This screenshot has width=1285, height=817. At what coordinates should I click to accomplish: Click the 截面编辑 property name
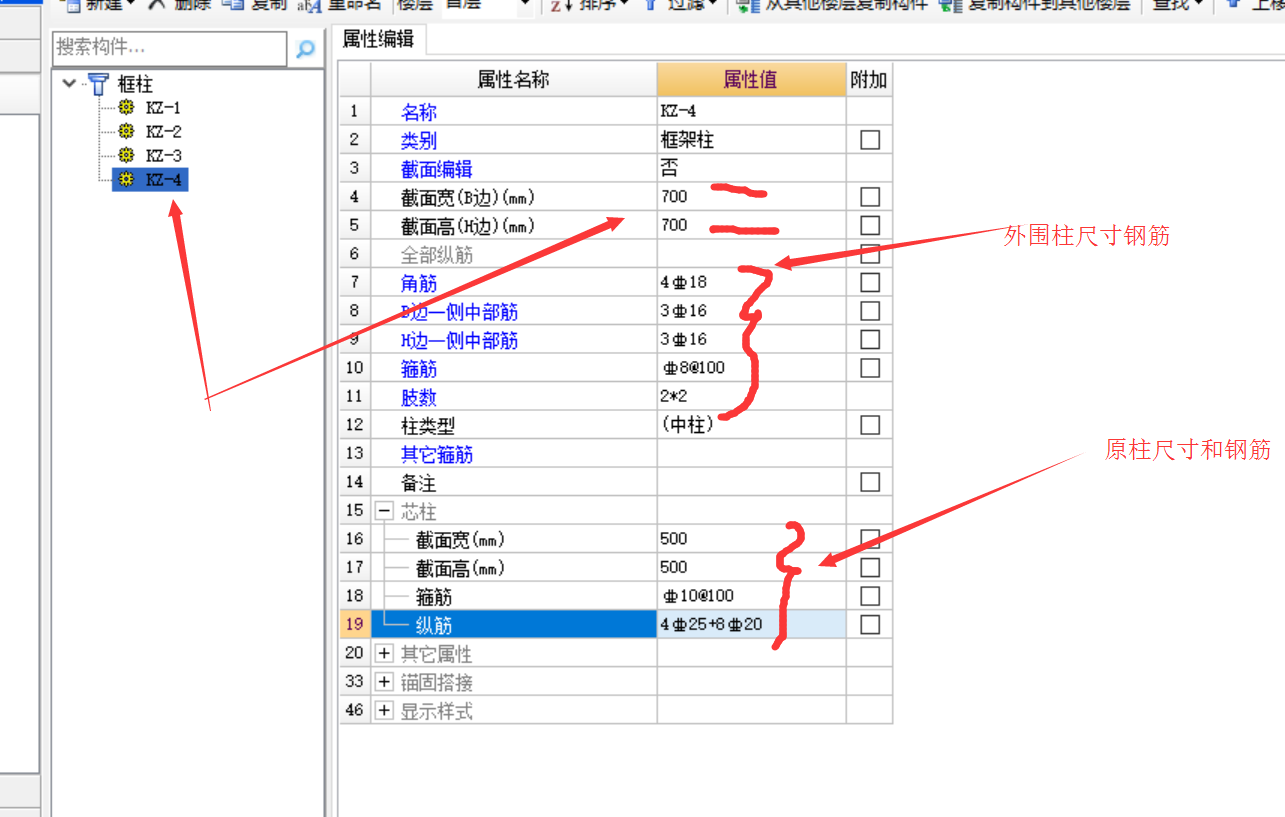pos(437,169)
